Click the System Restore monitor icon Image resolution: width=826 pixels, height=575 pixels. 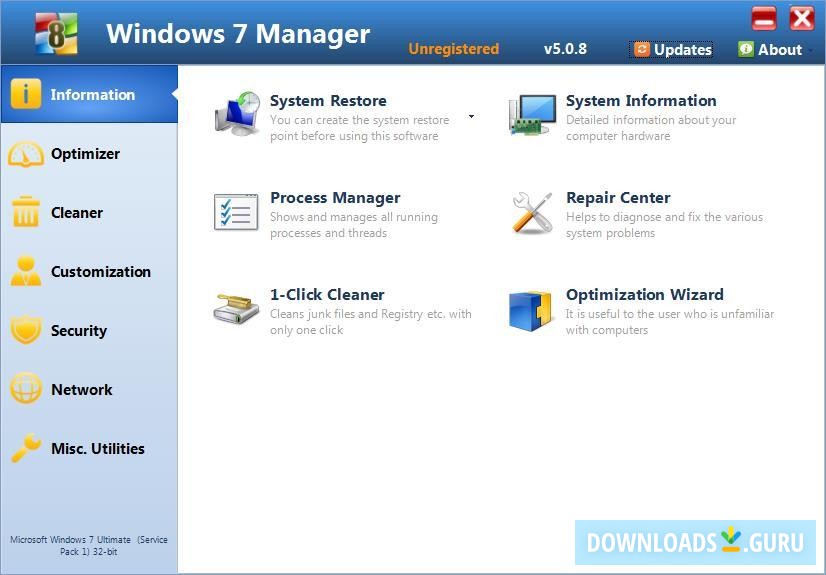pos(238,113)
